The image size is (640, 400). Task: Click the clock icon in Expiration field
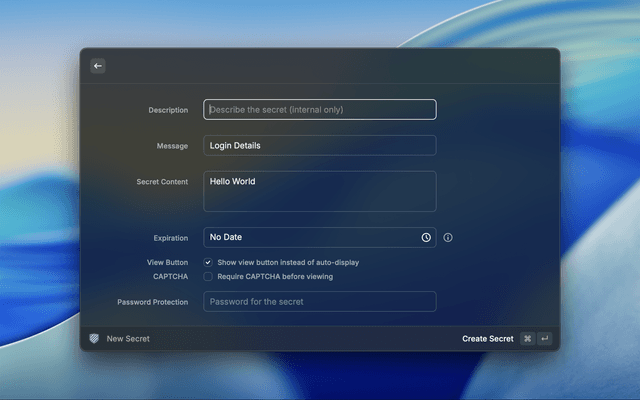pos(426,238)
